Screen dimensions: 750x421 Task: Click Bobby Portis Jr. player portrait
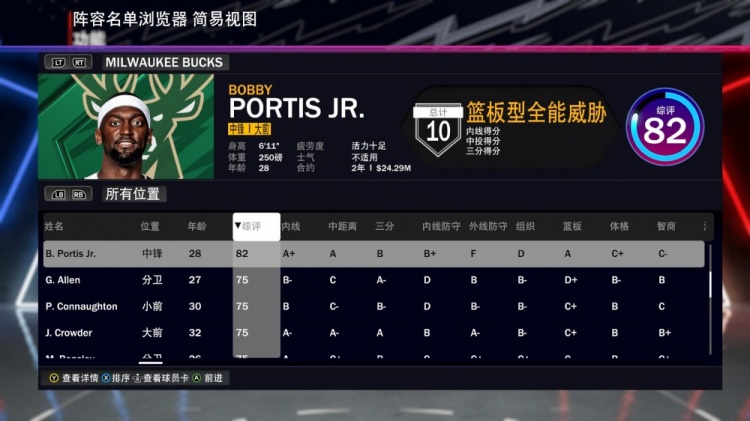point(126,126)
